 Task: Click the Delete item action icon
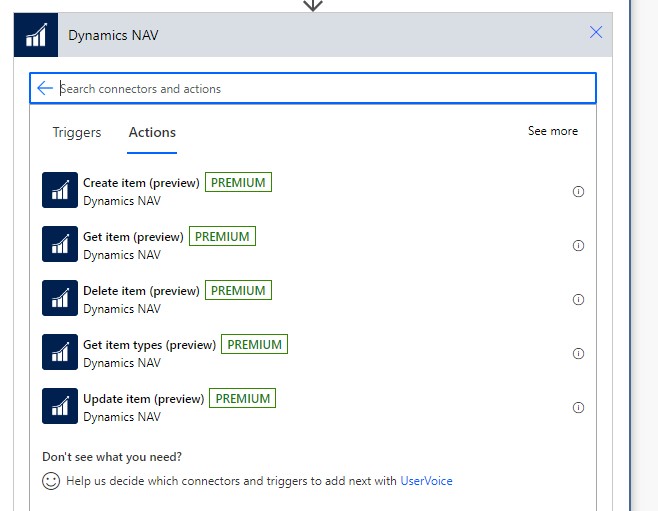click(x=60, y=298)
